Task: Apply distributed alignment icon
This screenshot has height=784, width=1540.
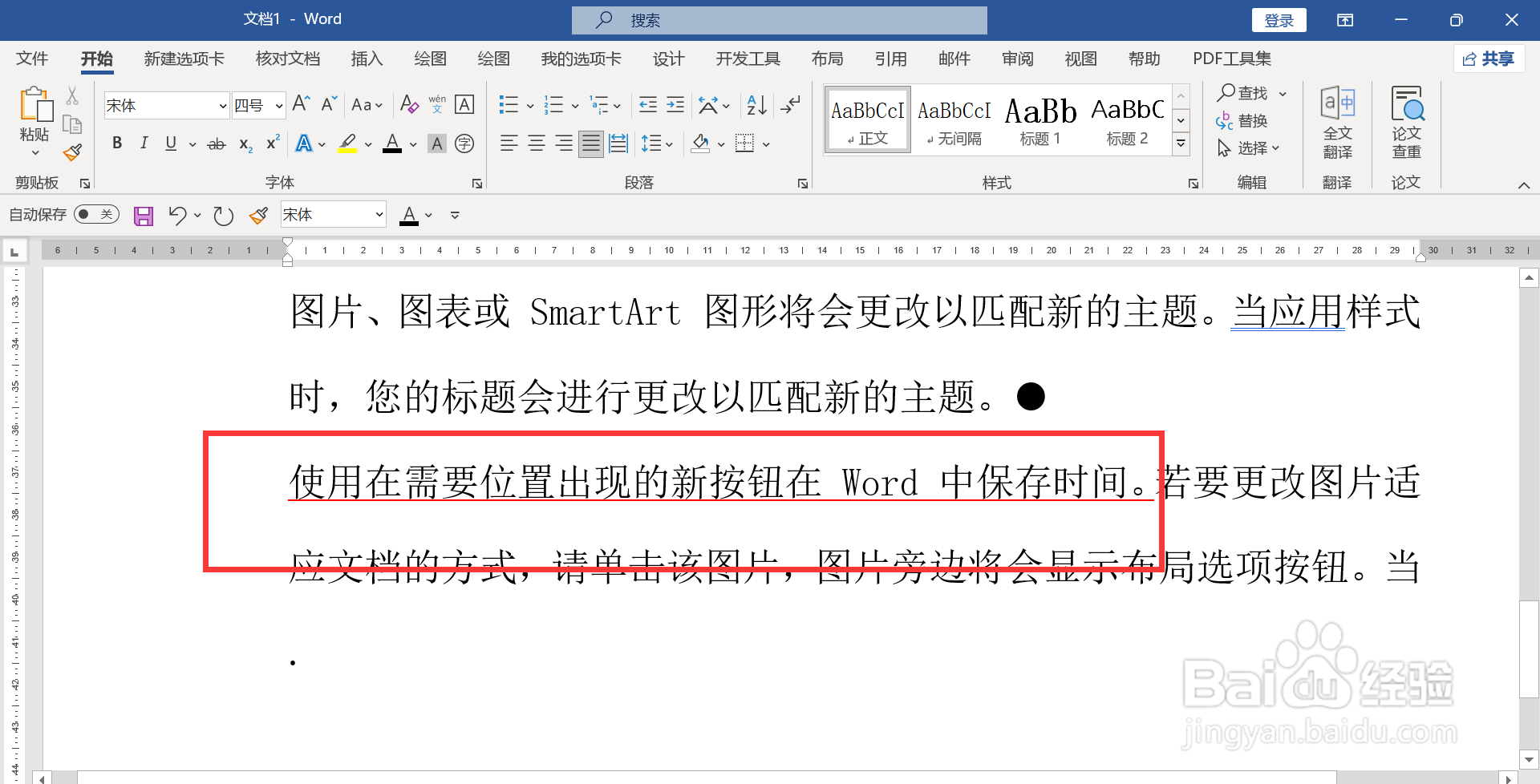Action: point(618,144)
